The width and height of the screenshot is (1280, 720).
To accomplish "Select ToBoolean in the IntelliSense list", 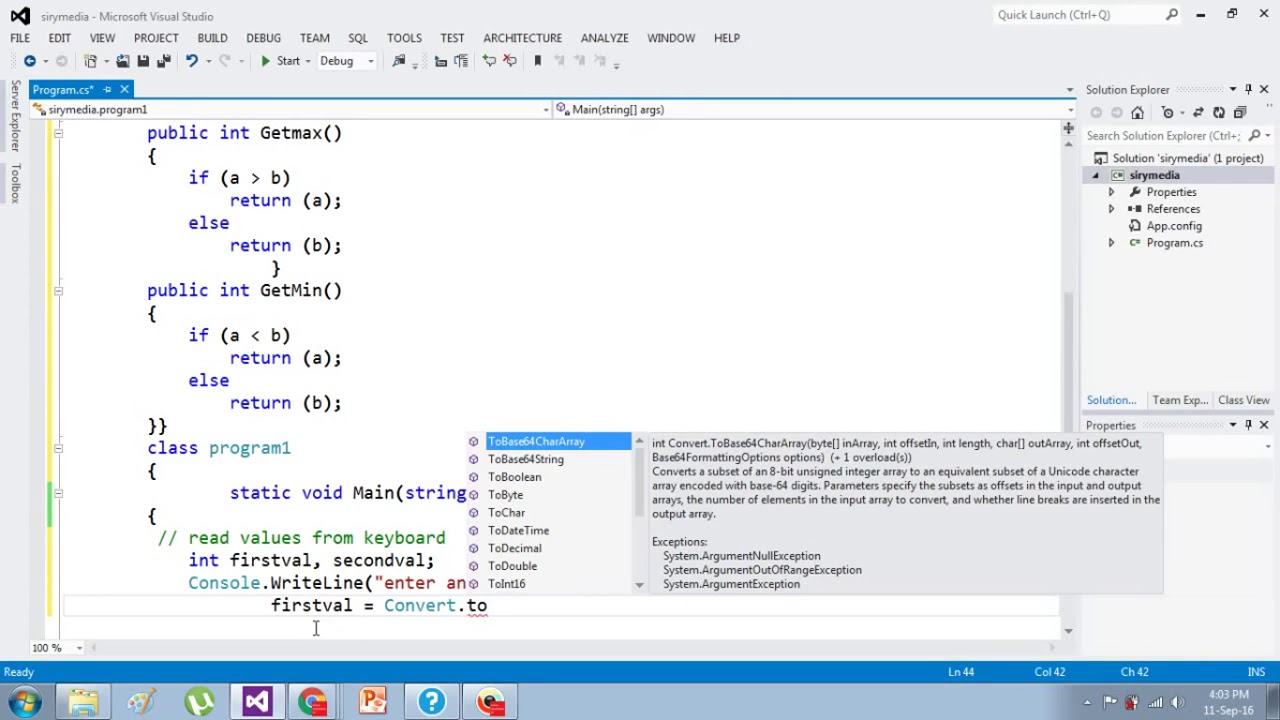I will coord(514,477).
